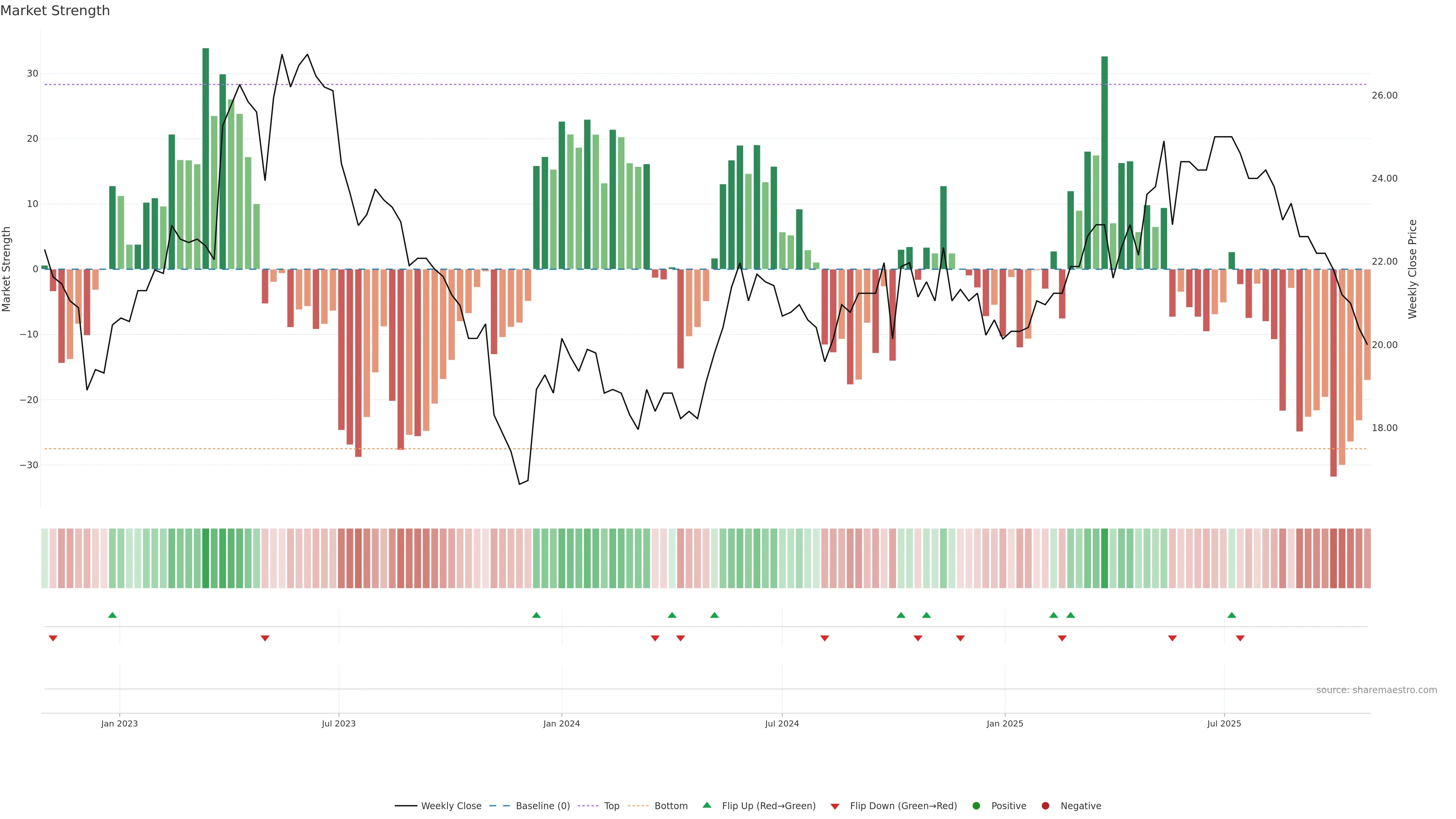Click the red Negative circle legend icon
The width and height of the screenshot is (1456, 819).
(x=1045, y=806)
